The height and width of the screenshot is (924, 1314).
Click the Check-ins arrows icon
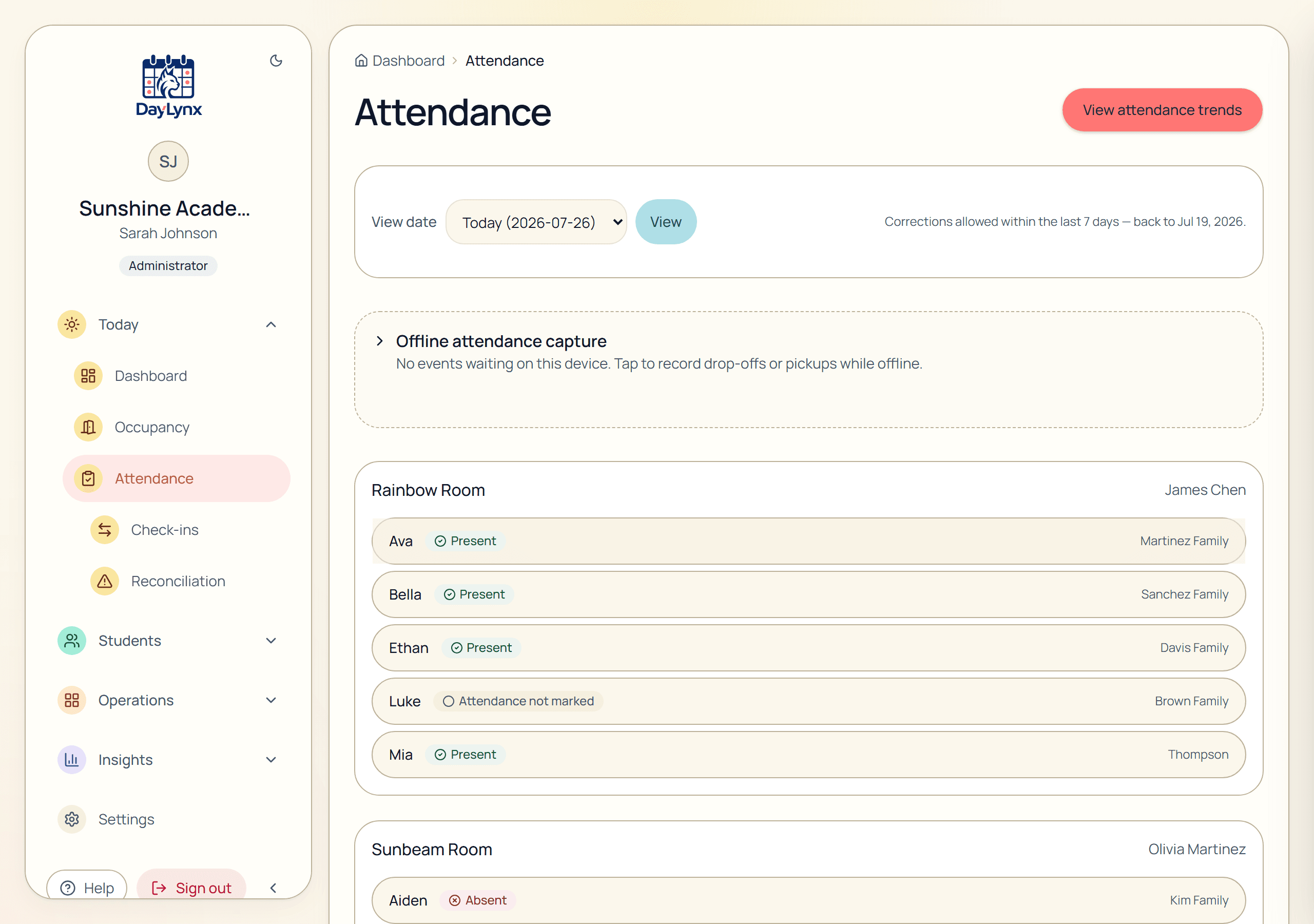coord(105,530)
